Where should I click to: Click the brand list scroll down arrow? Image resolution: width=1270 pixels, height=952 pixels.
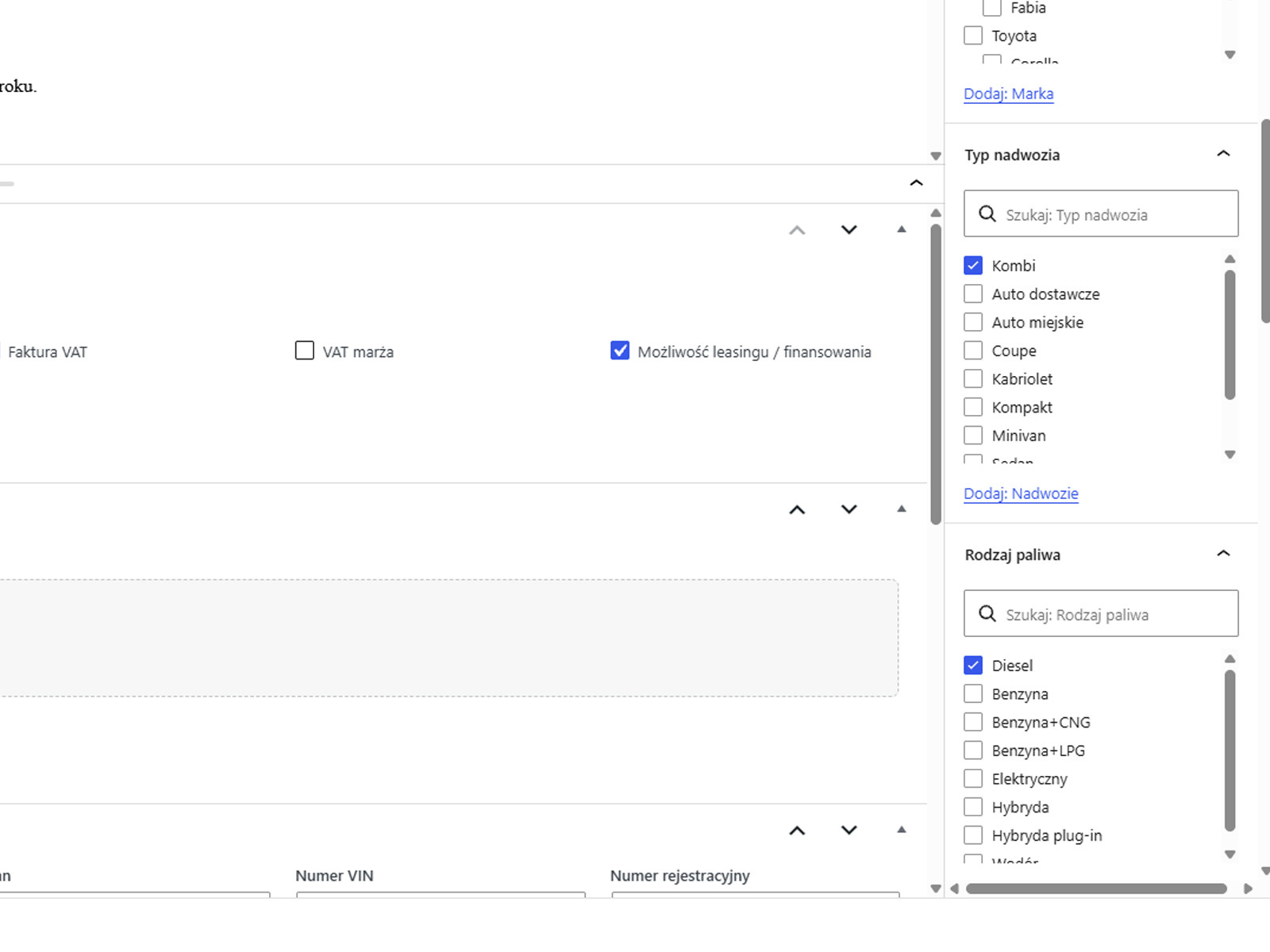coord(1230,55)
